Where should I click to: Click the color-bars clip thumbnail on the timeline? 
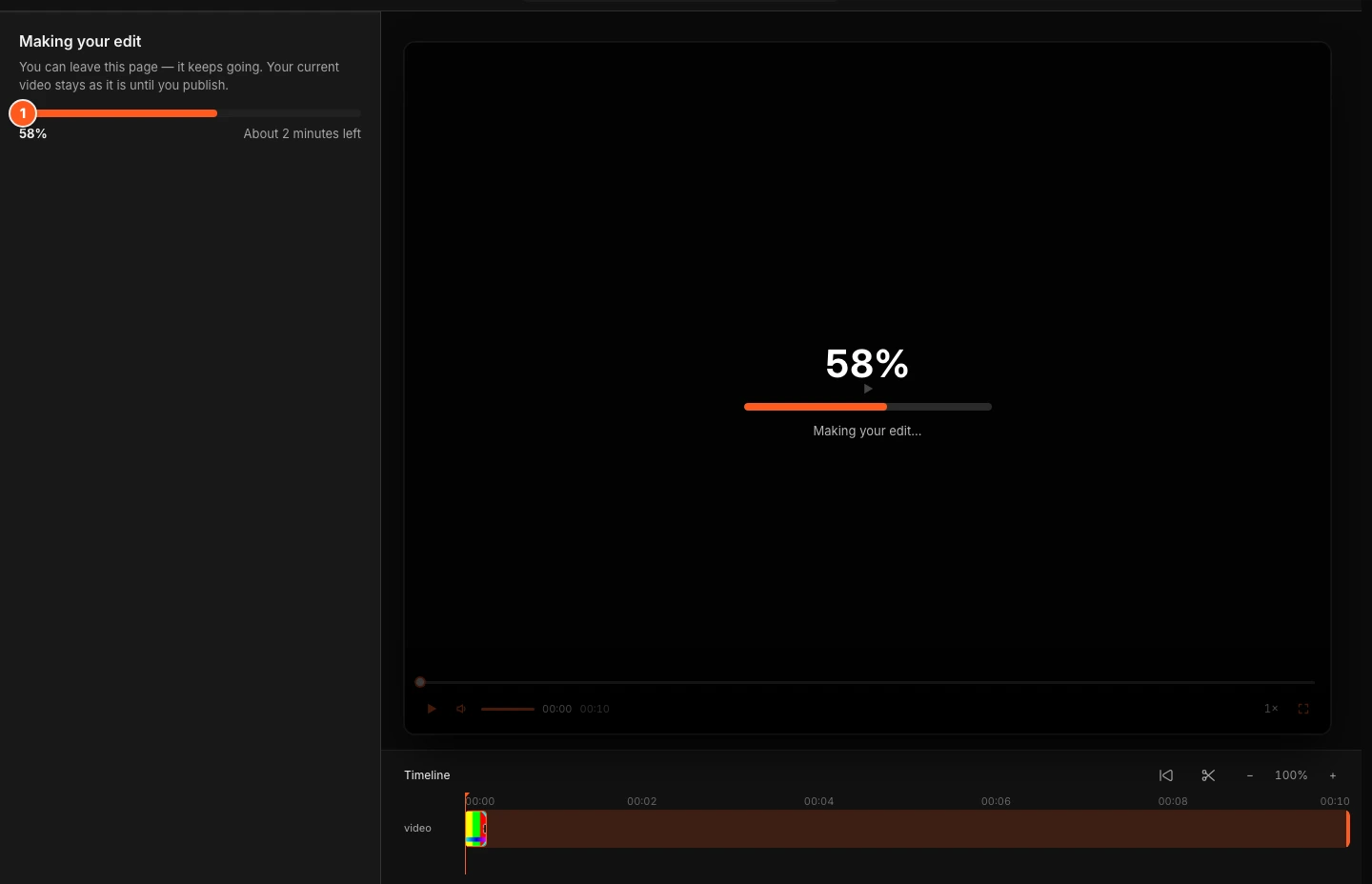pos(476,829)
